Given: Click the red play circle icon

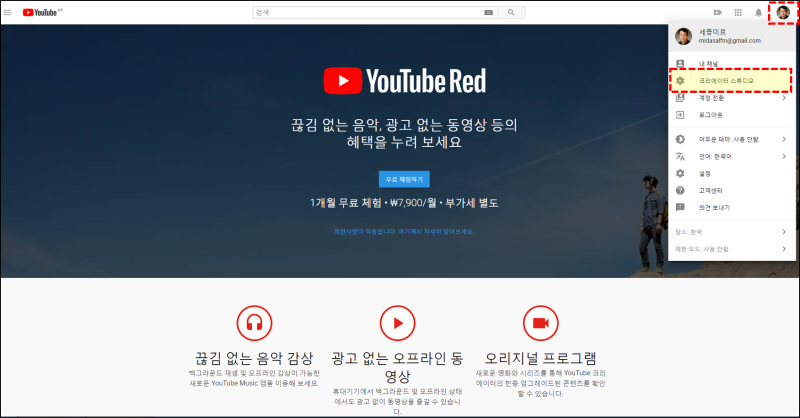Looking at the screenshot, I should (x=397, y=323).
